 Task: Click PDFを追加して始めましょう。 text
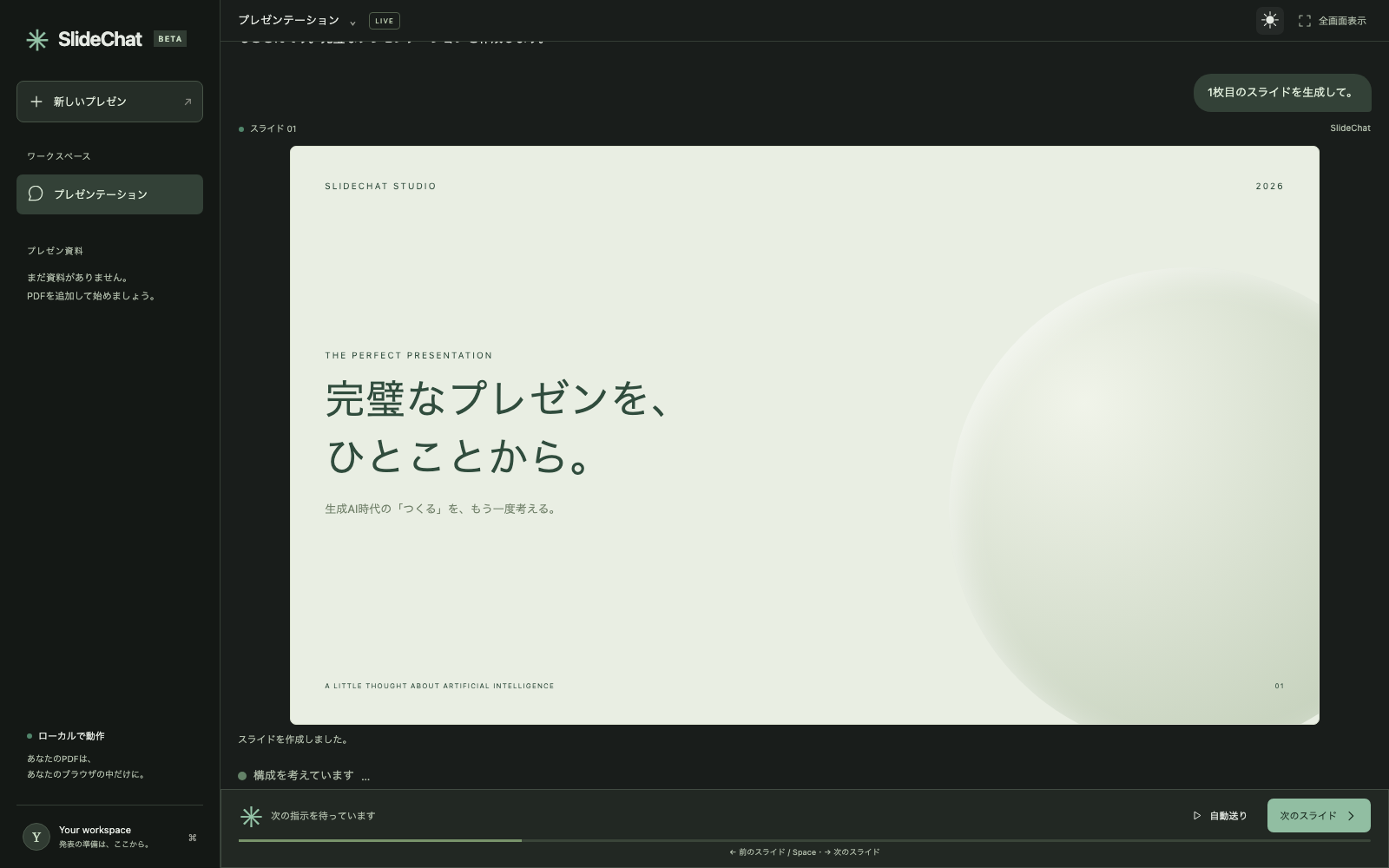tap(92, 296)
